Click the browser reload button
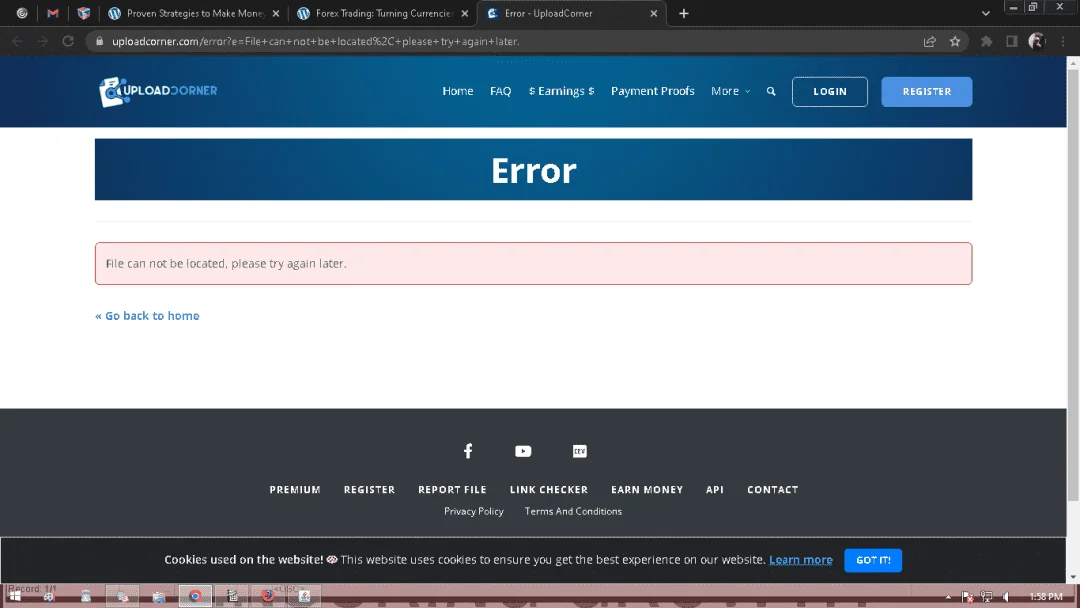1080x608 pixels. [x=68, y=41]
